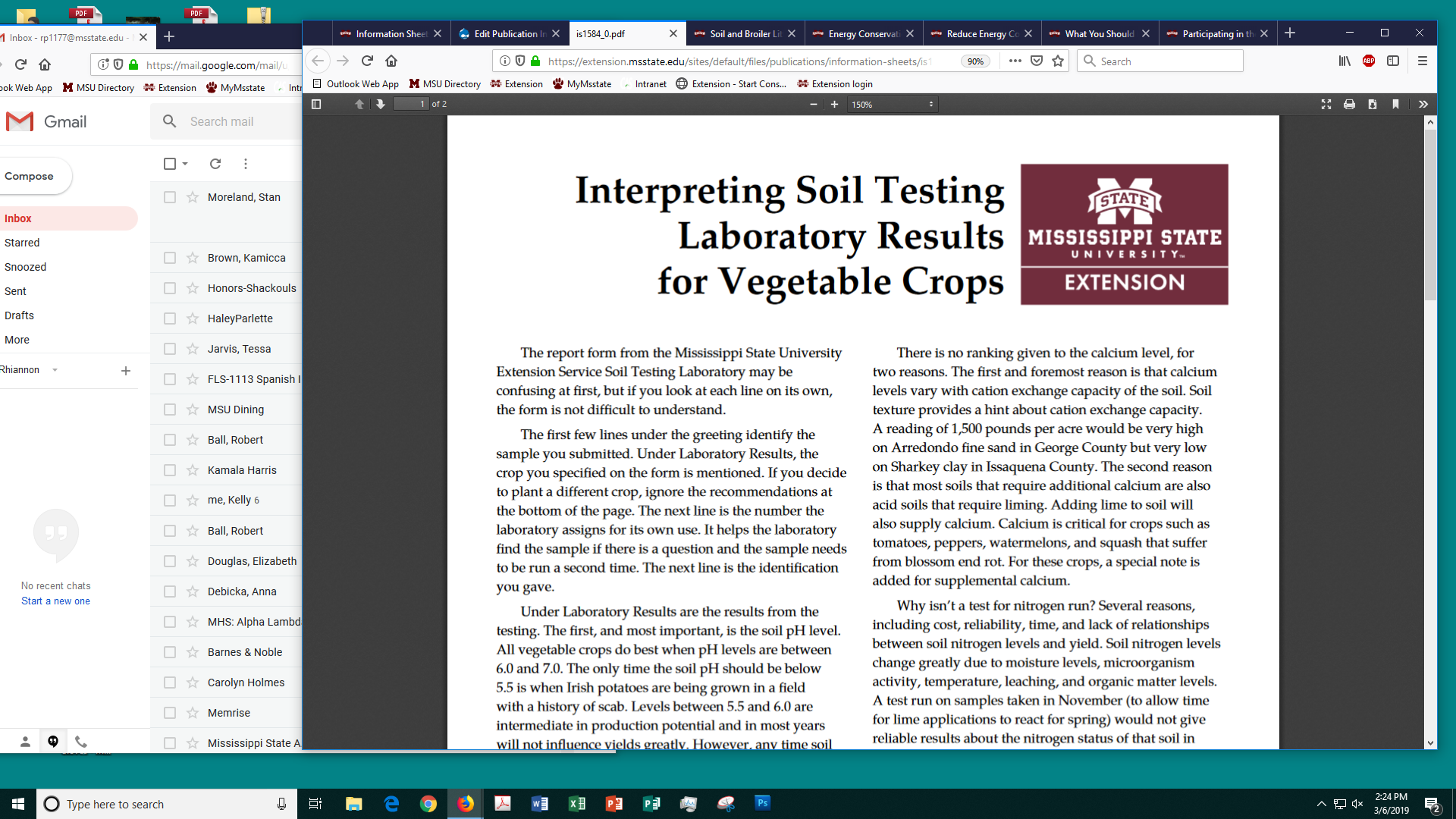The width and height of the screenshot is (1456, 819).
Task: Refresh the Gmail inbox list
Action: point(215,164)
